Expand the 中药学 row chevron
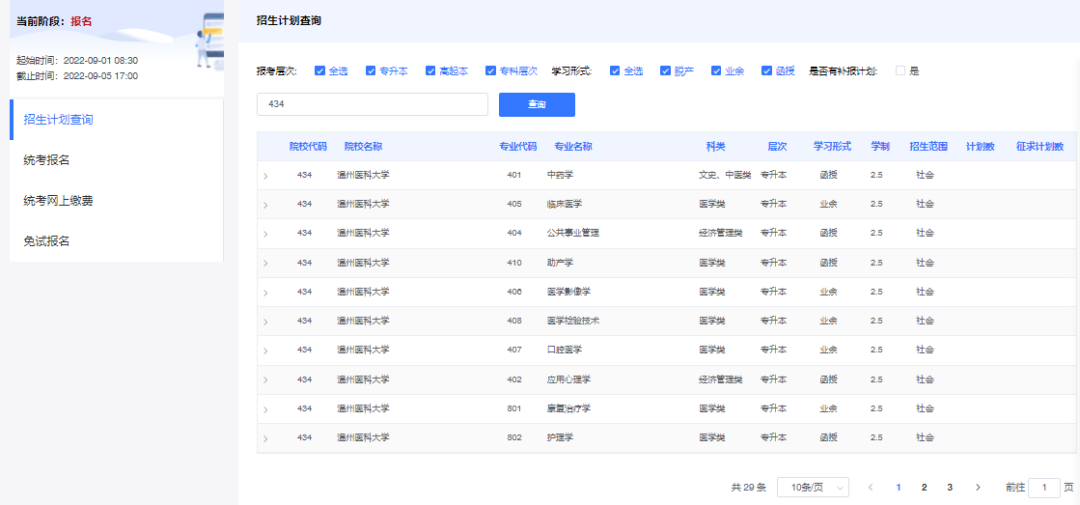Viewport: 1080px width, 505px height. tap(266, 176)
